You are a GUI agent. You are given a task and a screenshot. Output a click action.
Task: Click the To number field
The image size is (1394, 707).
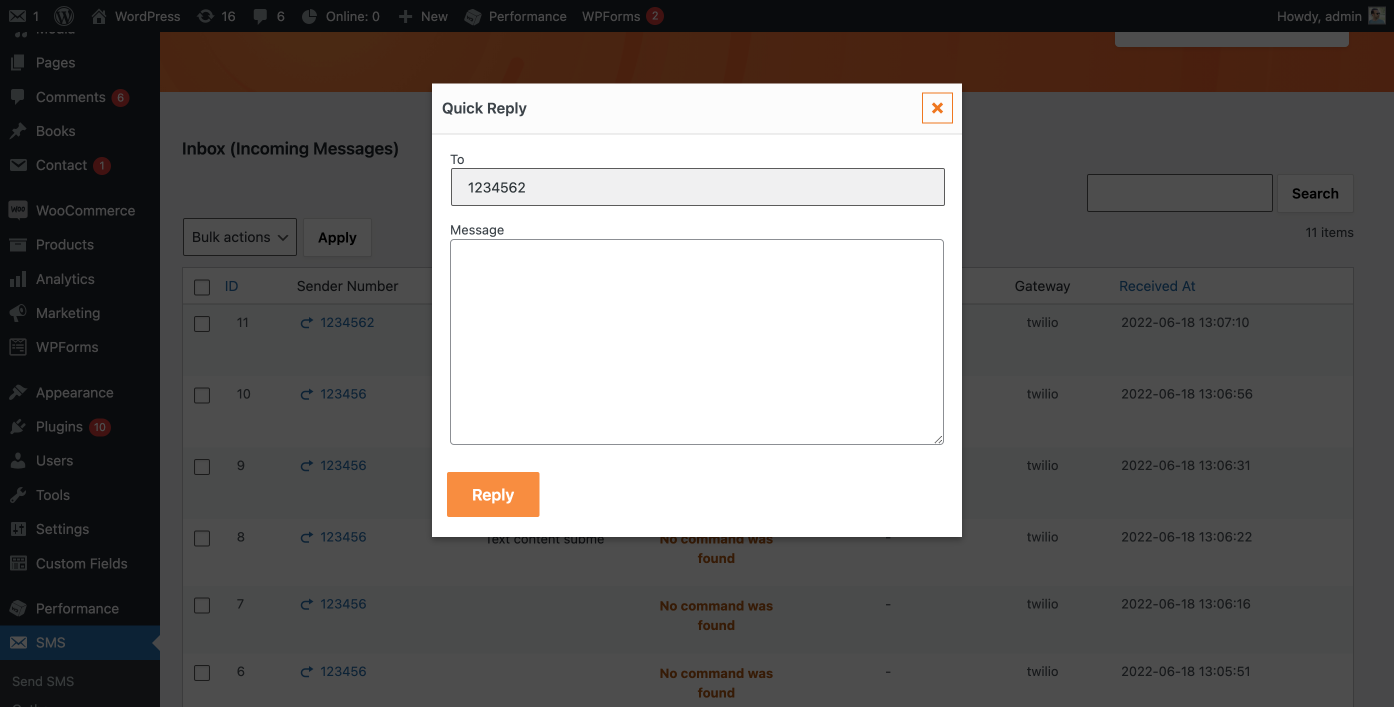(697, 187)
